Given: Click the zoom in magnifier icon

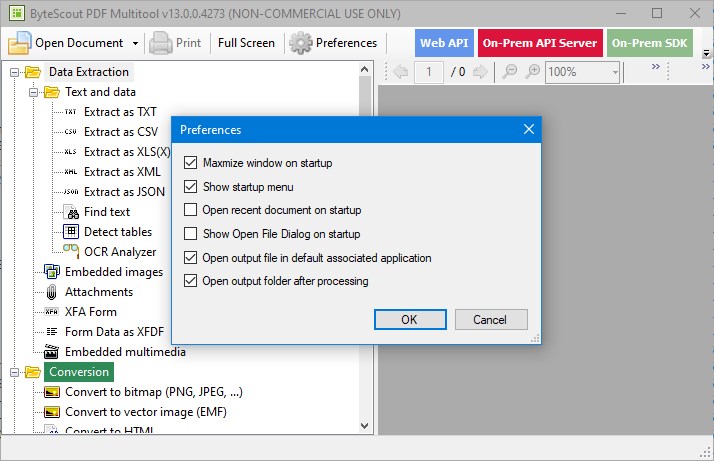Looking at the screenshot, I should tap(532, 72).
